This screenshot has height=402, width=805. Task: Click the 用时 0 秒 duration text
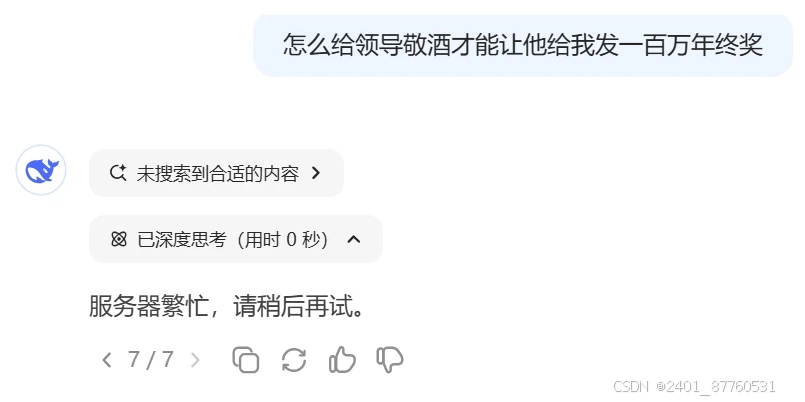pyautogui.click(x=283, y=239)
